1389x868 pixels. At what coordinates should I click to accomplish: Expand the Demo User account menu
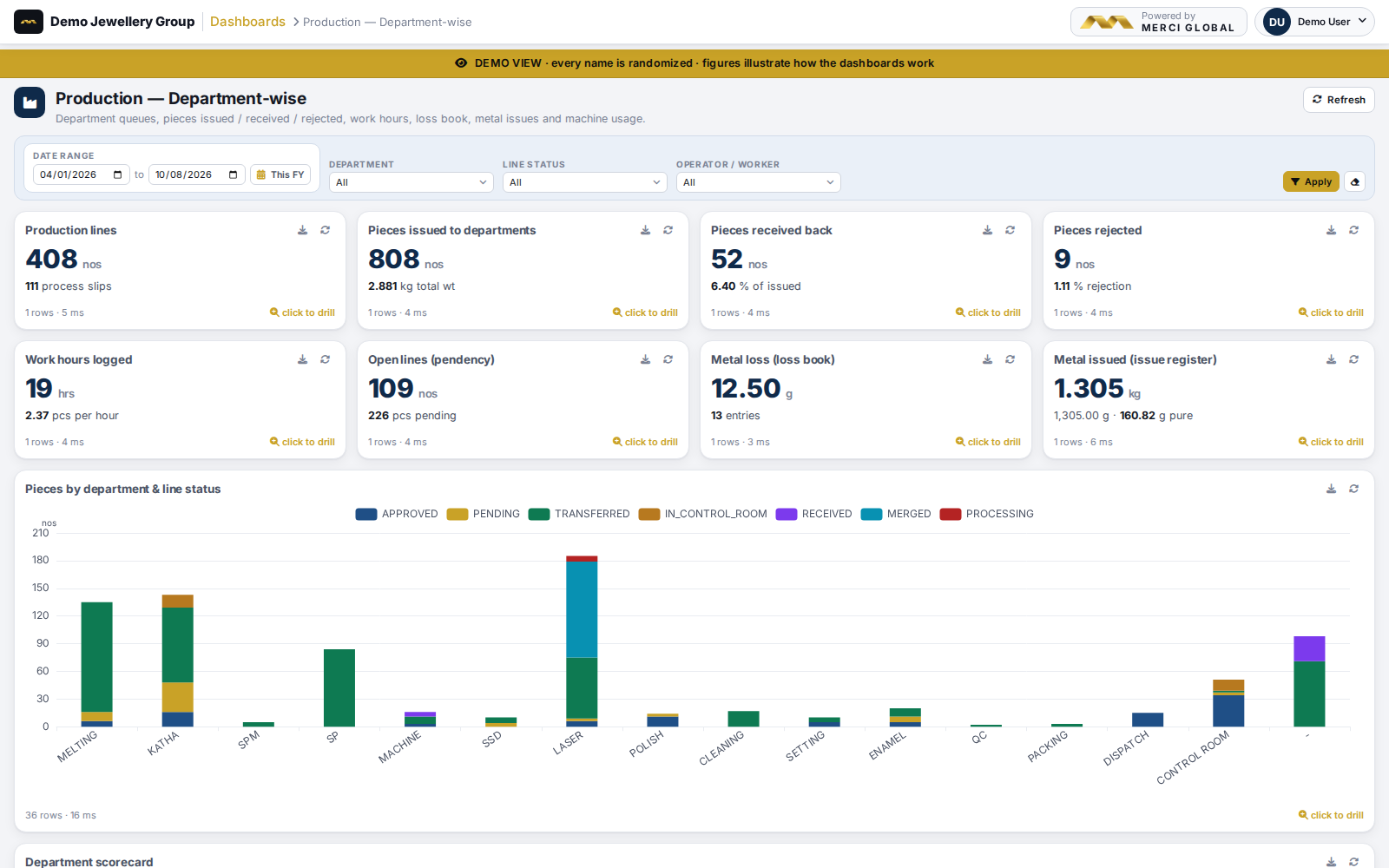pyautogui.click(x=1314, y=22)
